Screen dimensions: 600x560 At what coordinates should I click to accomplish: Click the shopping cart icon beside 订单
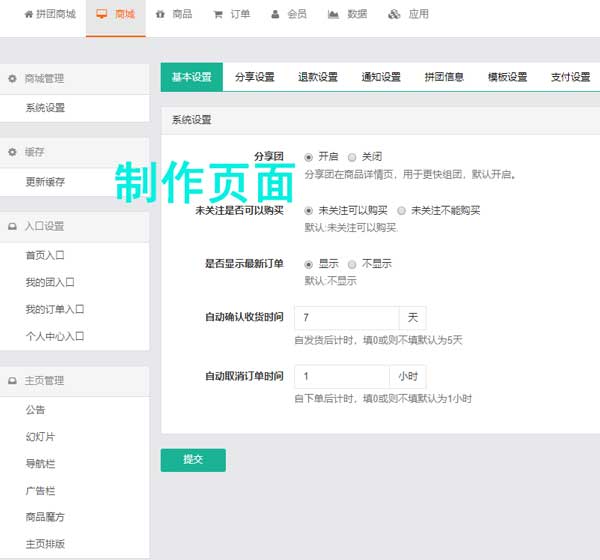pos(218,15)
